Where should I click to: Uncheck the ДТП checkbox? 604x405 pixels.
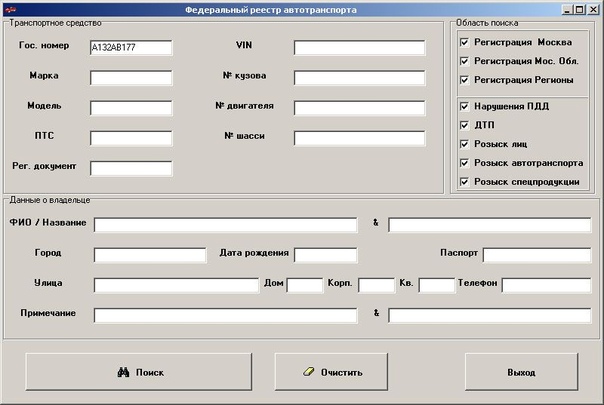point(464,125)
